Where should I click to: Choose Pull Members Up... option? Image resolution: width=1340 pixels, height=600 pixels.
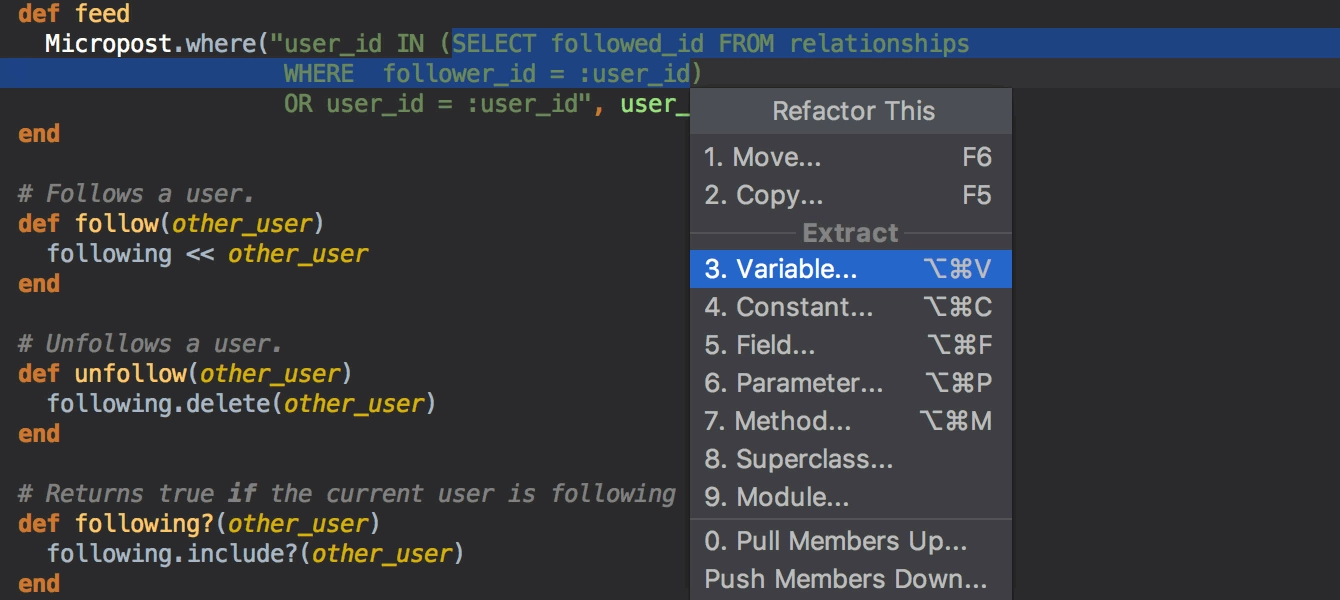(x=850, y=541)
